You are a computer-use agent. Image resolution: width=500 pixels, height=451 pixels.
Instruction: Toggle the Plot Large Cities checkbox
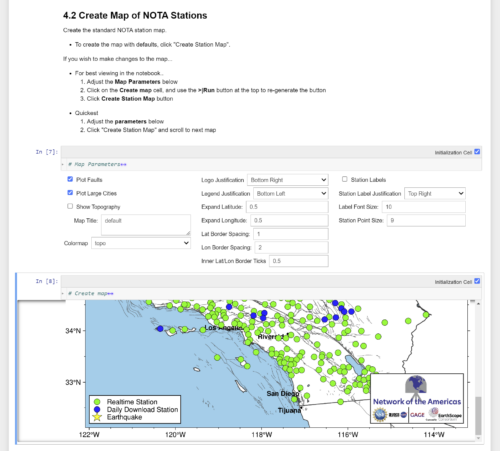coord(70,193)
